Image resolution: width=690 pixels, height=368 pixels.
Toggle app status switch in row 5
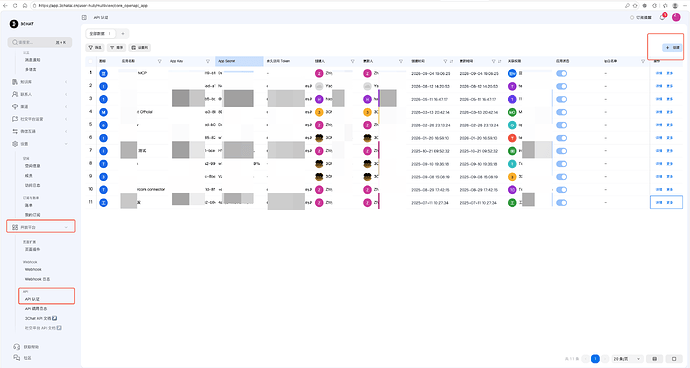point(562,125)
